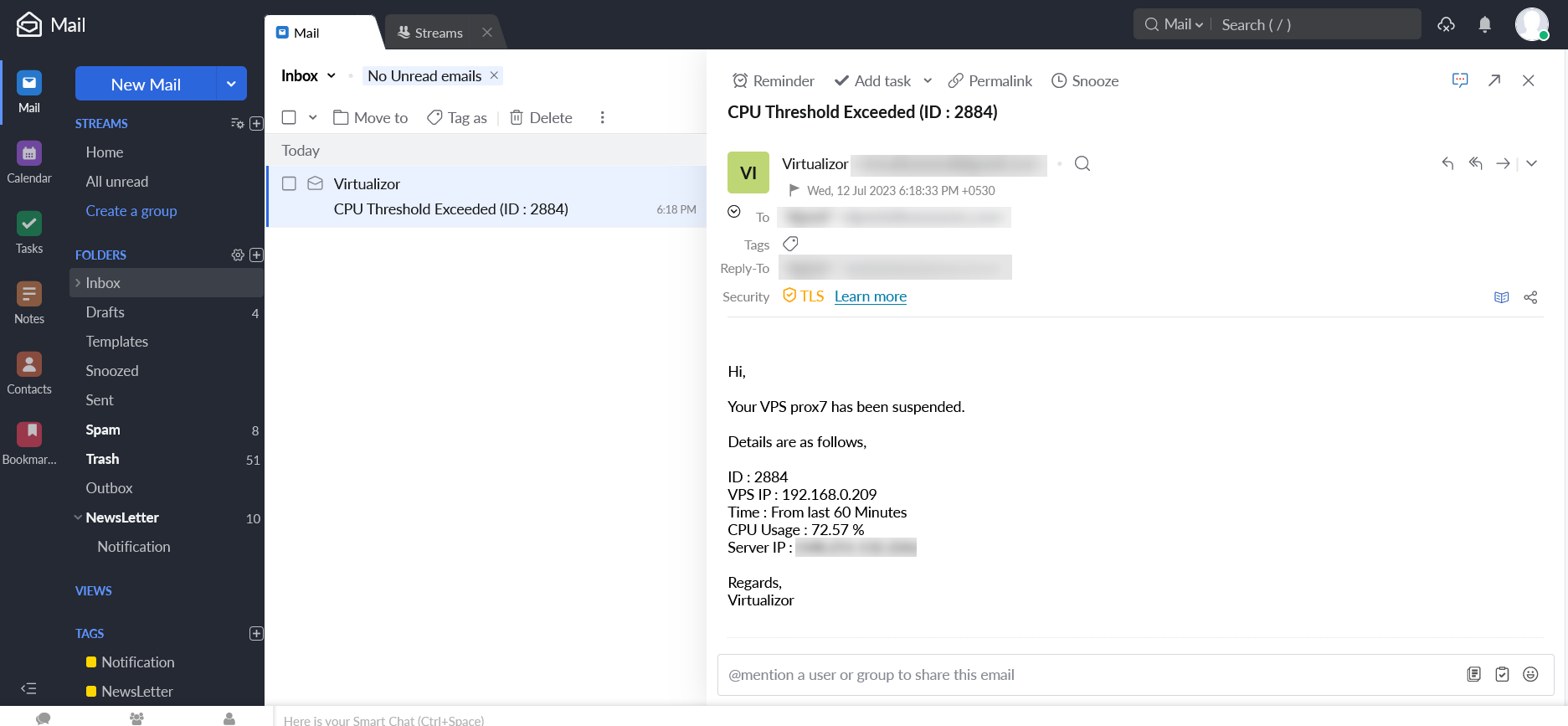
Task: Open the Notes app in sidebar
Action: click(x=29, y=302)
